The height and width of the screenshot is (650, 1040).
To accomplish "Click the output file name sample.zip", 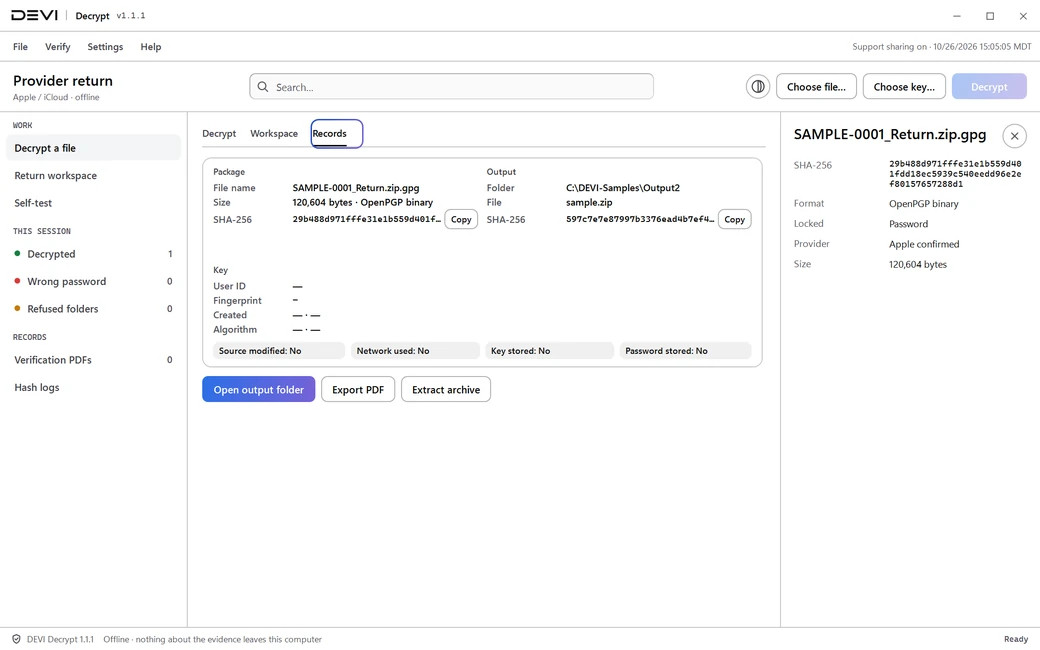I will tap(589, 202).
